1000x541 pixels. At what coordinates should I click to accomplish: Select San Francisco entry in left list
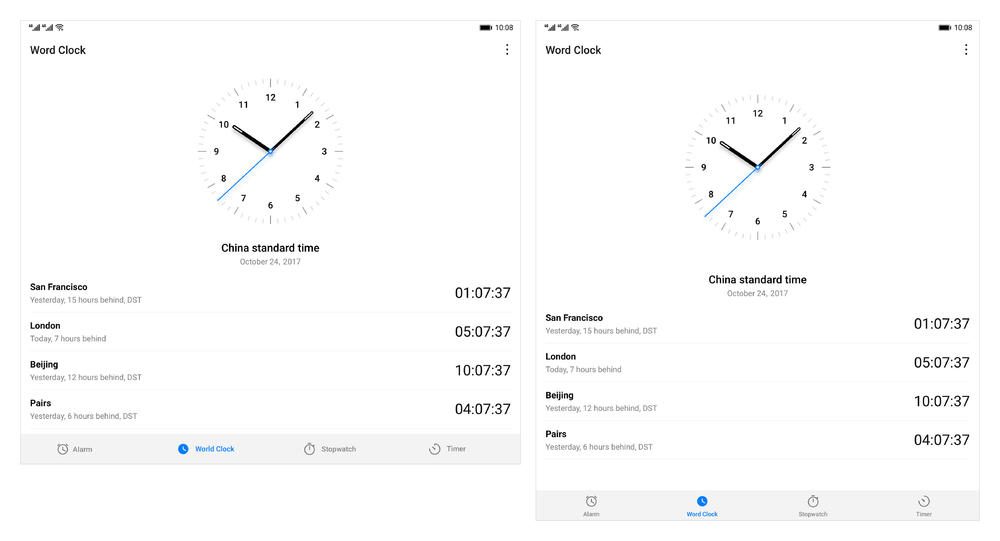point(270,293)
